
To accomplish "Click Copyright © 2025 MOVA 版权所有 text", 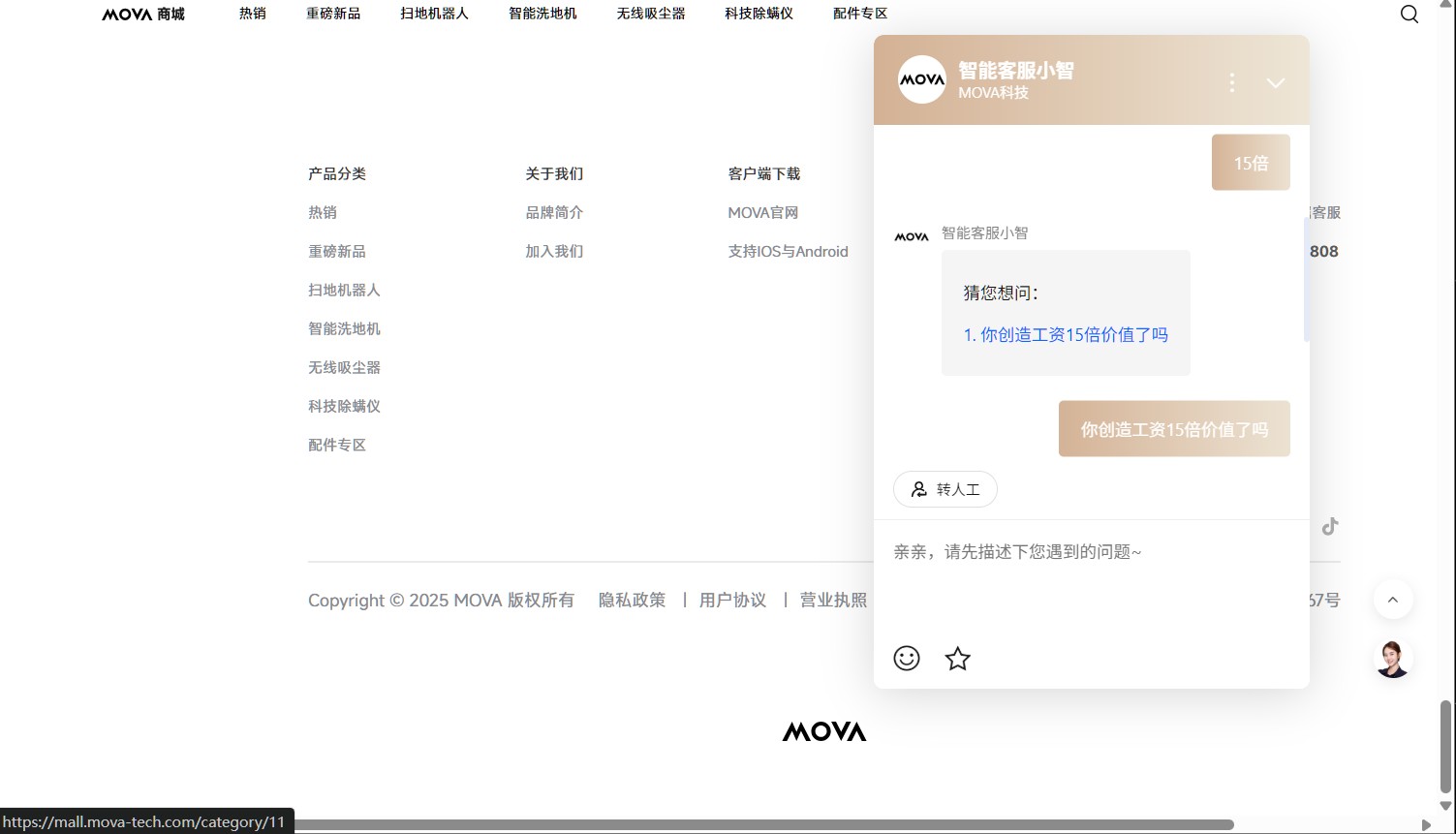I will tap(441, 601).
